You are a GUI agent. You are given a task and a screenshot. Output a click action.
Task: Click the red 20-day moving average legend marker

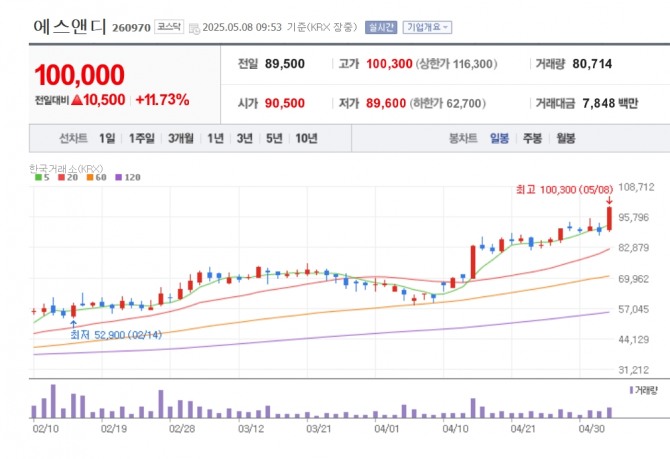62,177
